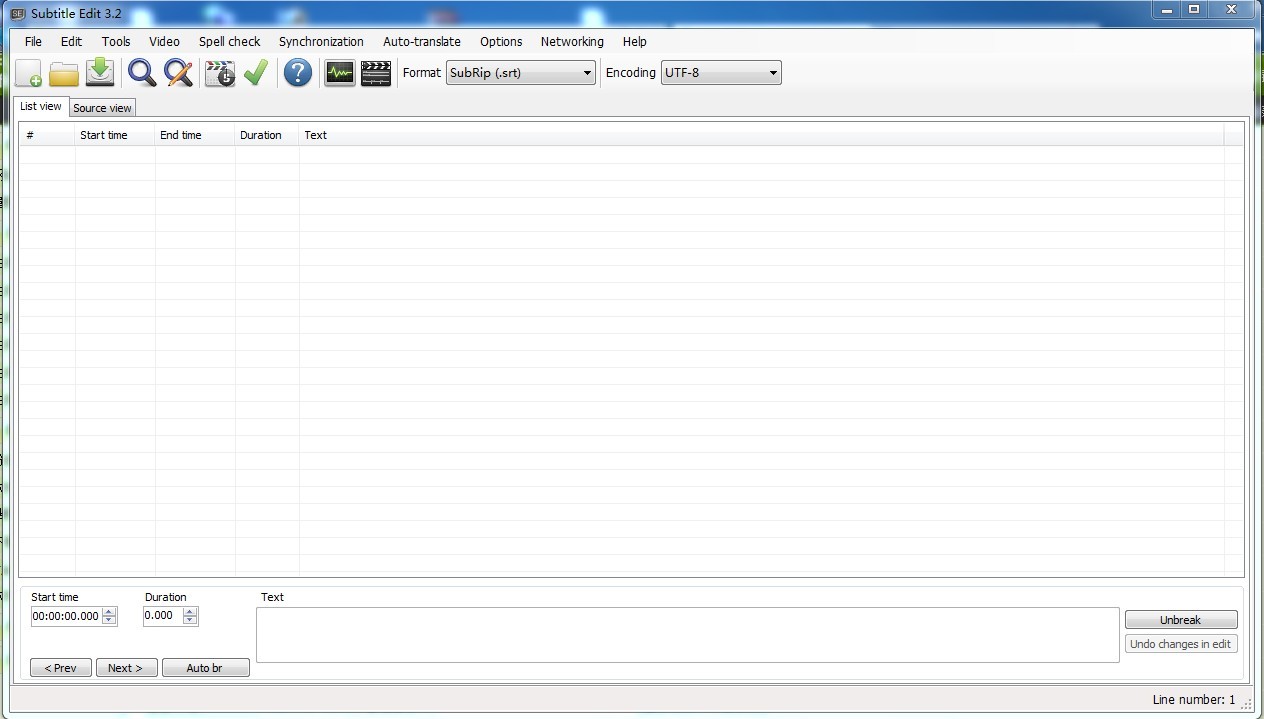Go to the next line with Next button
Viewport: 1264px width, 719px height.
(x=126, y=668)
